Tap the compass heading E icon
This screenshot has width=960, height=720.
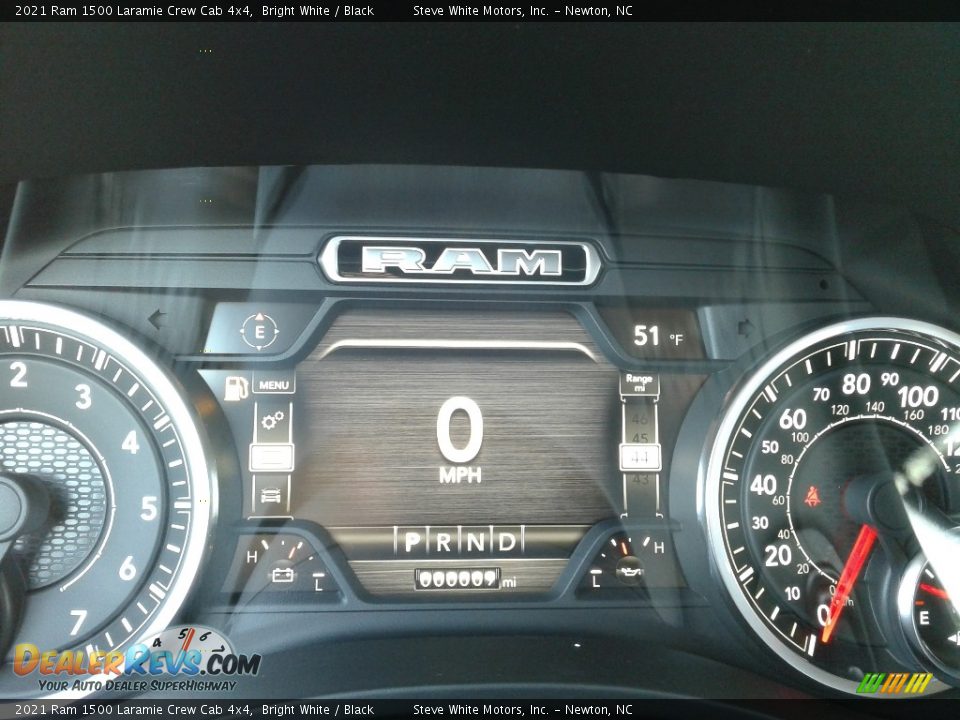pos(260,331)
